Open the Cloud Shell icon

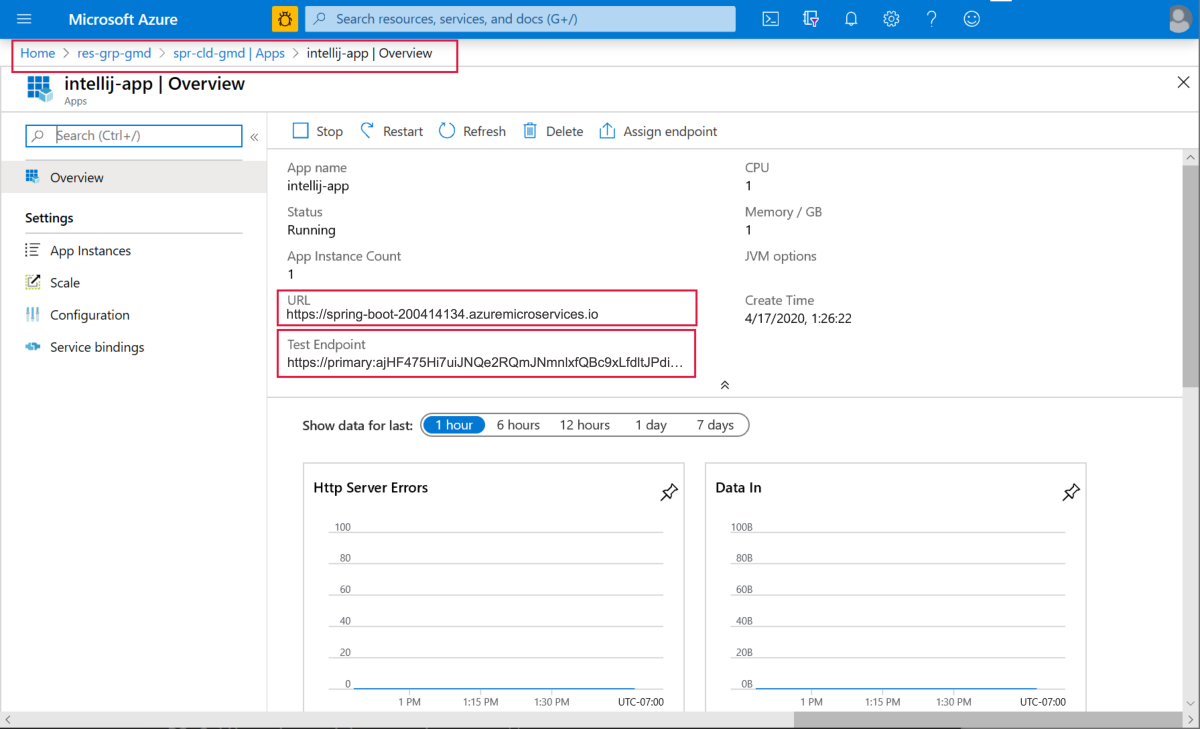[771, 19]
